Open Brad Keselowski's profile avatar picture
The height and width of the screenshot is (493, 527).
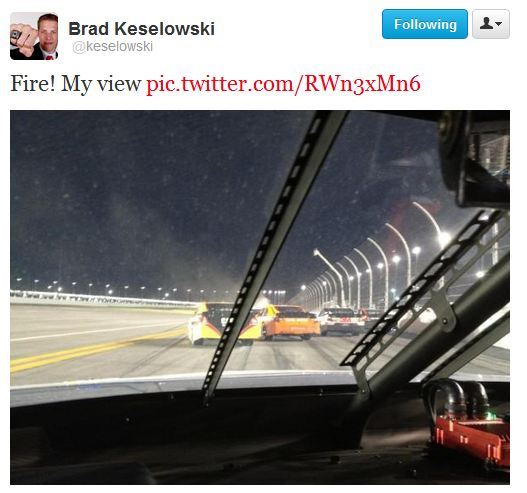pyautogui.click(x=34, y=36)
